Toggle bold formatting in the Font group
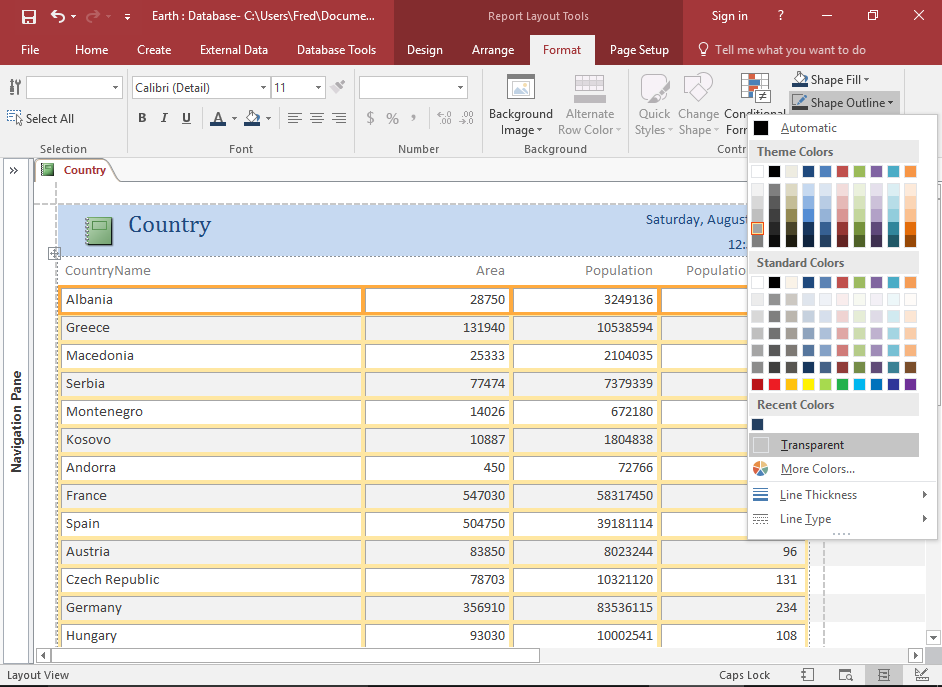The width and height of the screenshot is (942, 687). pyautogui.click(x=142, y=117)
